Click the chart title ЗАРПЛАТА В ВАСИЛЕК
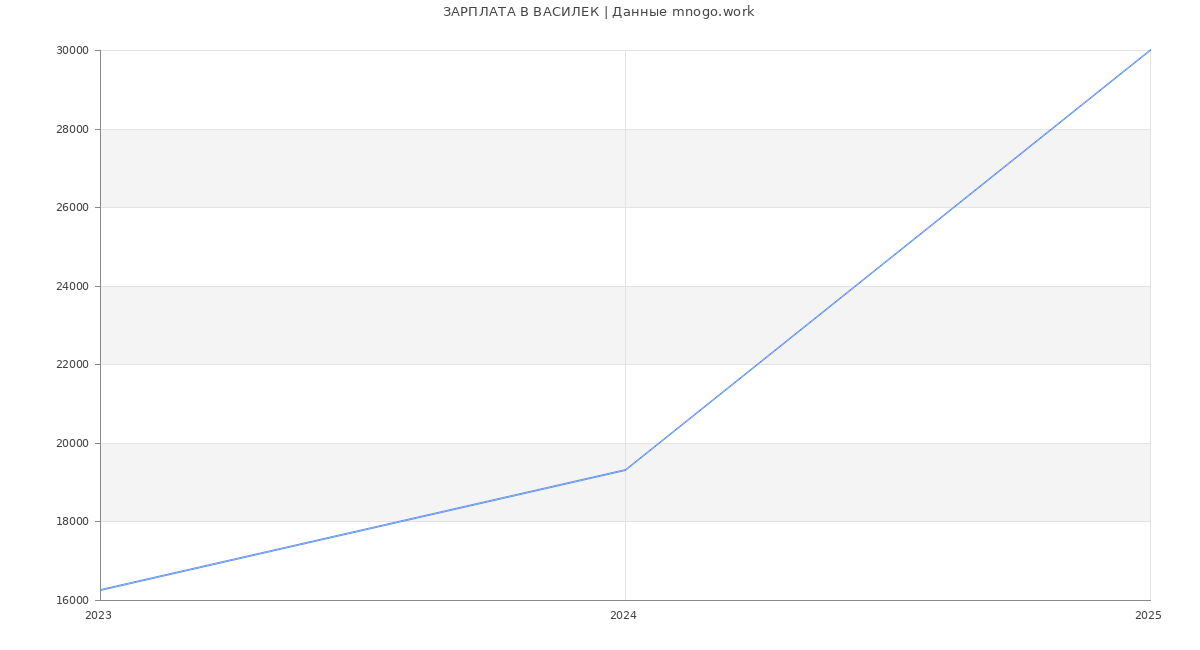Image resolution: width=1200 pixels, height=650 pixels. click(598, 12)
